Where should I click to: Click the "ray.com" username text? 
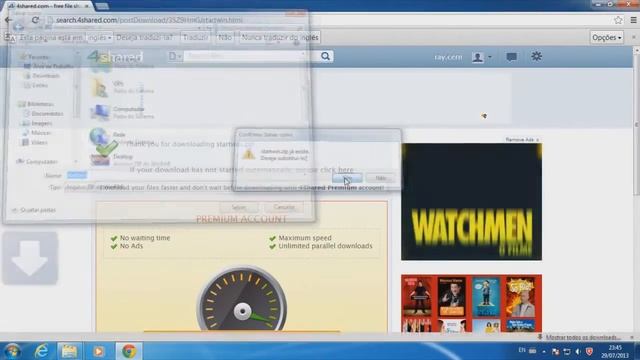point(448,57)
